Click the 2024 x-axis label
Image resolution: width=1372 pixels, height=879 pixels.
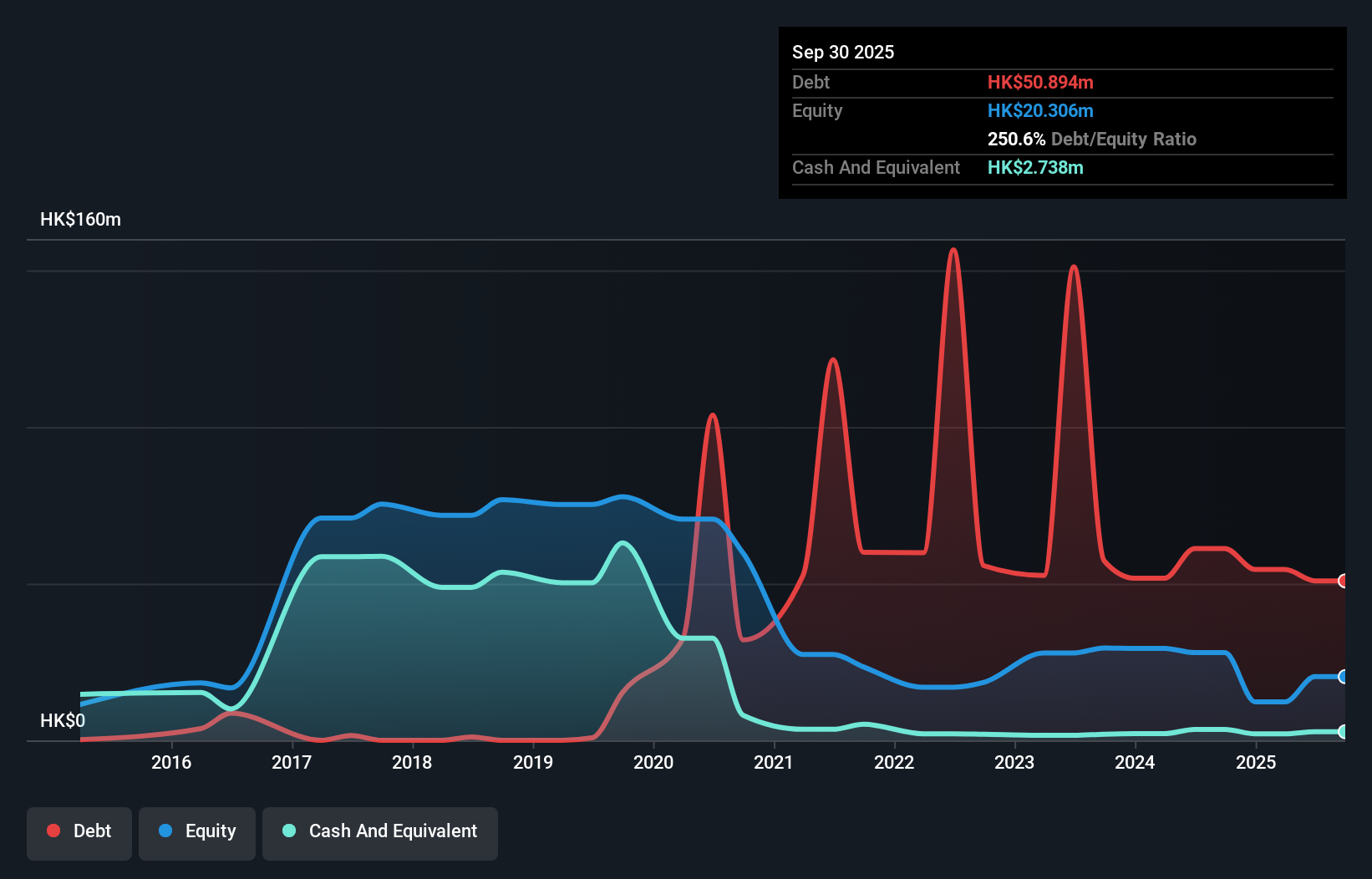(x=1135, y=762)
